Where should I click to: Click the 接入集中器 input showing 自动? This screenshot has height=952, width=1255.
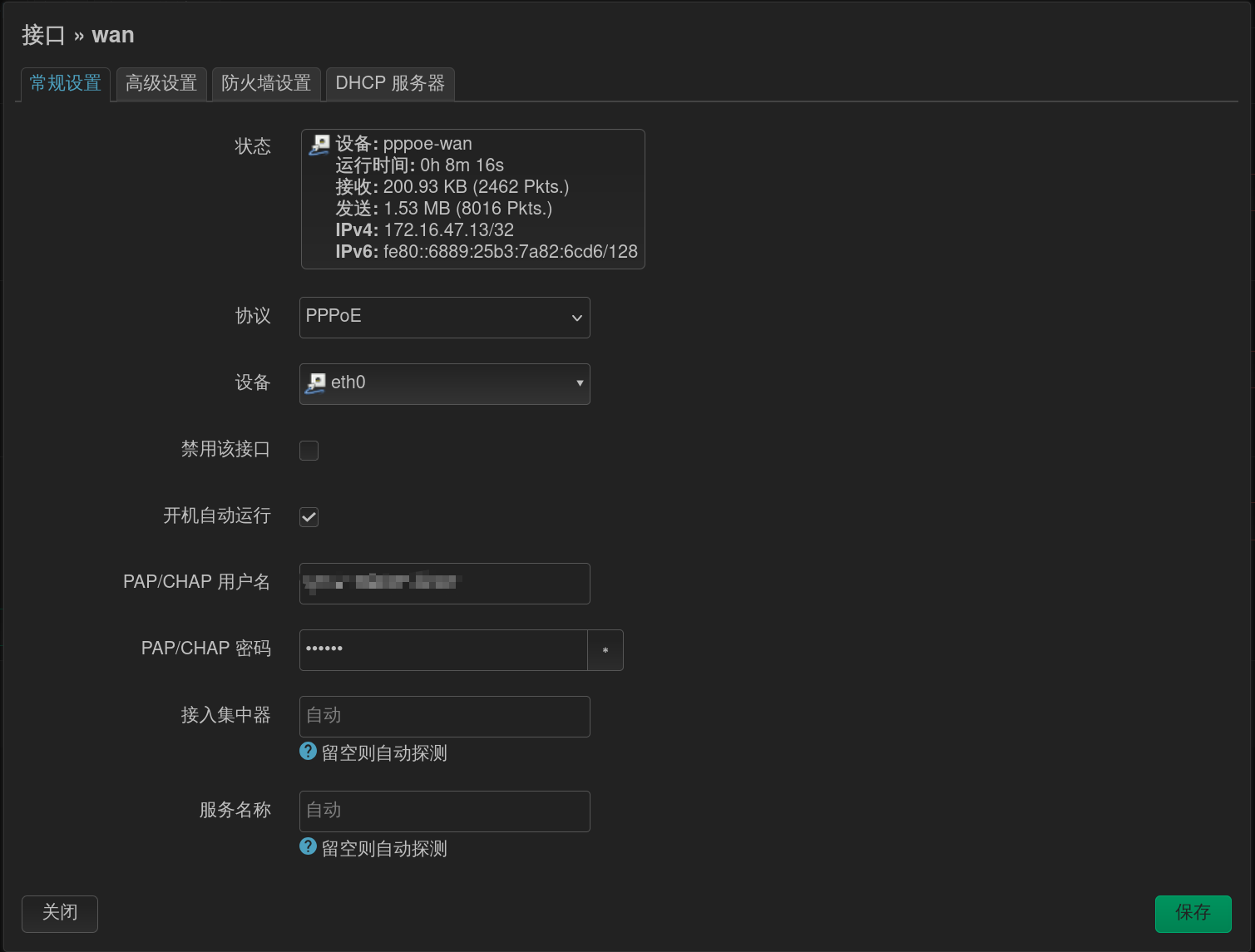coord(444,716)
